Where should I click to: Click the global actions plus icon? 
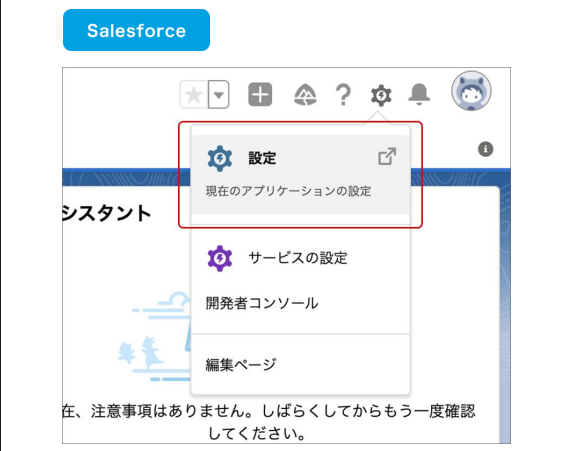pos(260,95)
